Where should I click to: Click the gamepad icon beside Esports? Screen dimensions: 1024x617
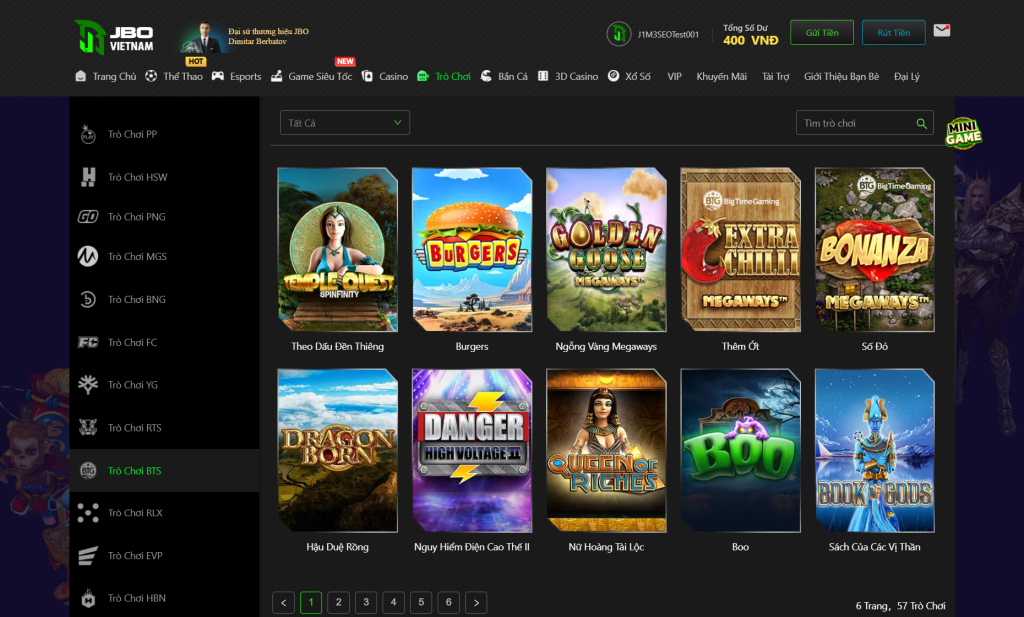(217, 76)
